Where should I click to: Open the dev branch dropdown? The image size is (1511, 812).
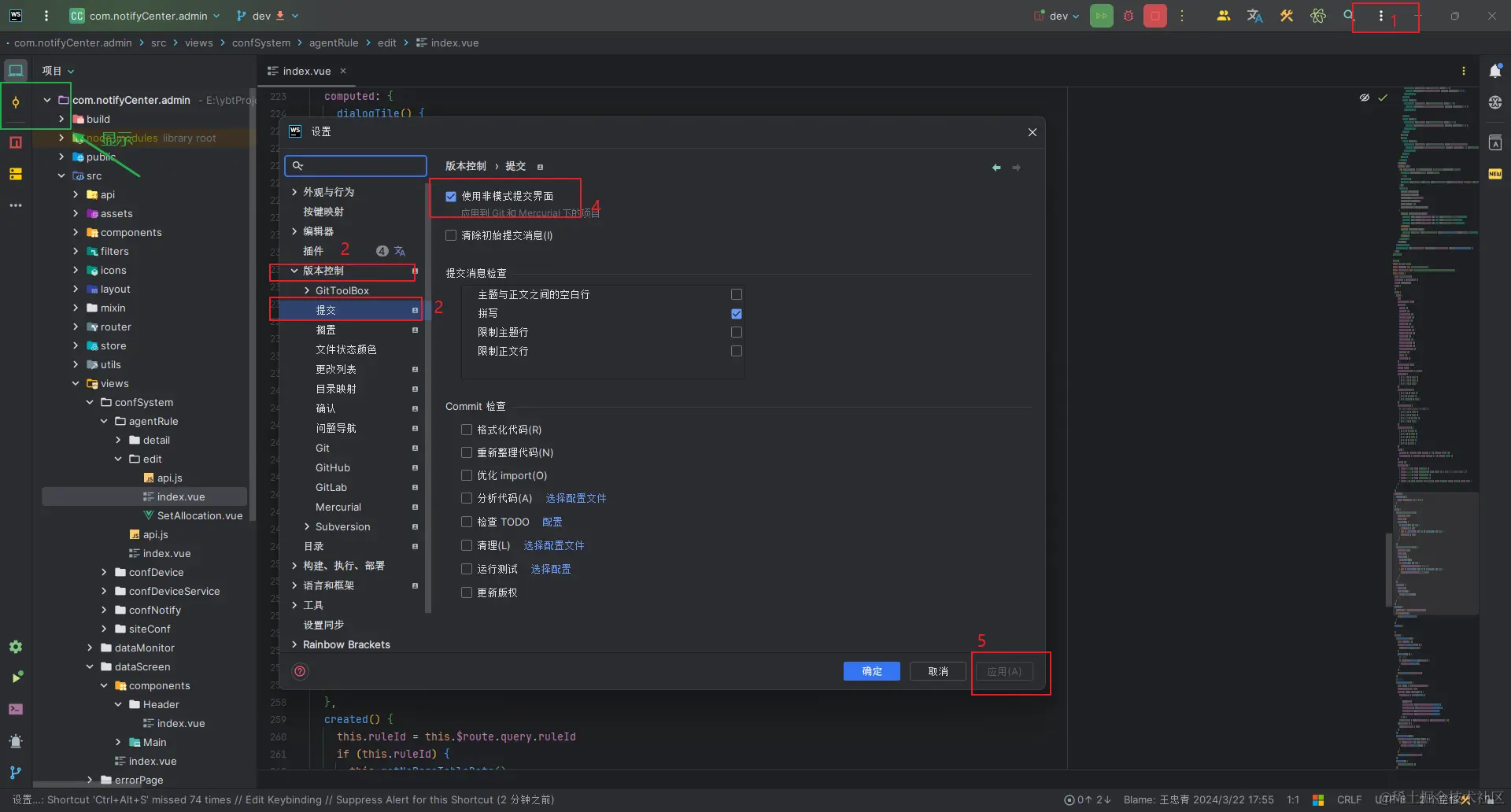point(267,16)
